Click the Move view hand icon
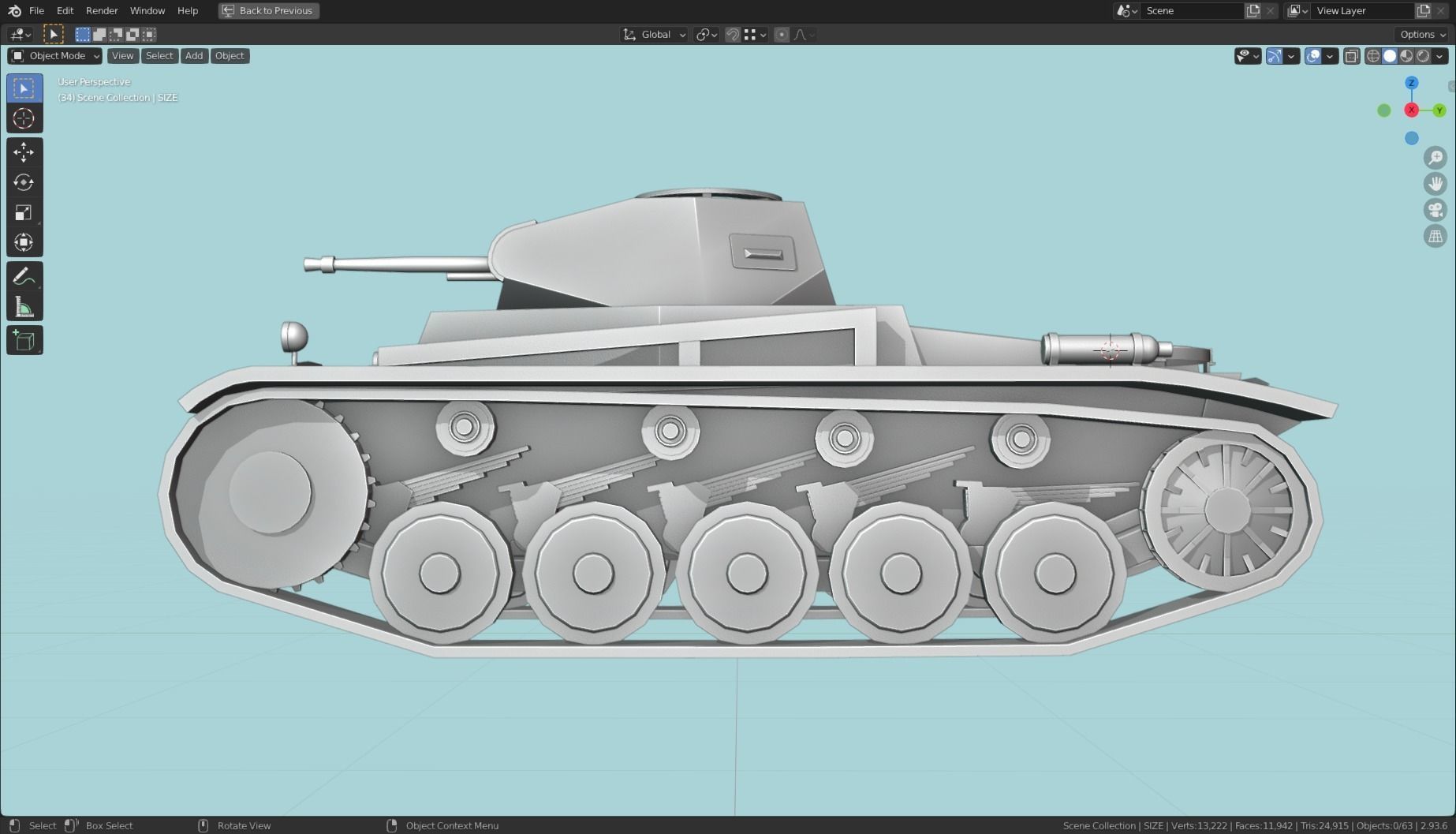The height and width of the screenshot is (834, 1456). pyautogui.click(x=1435, y=184)
